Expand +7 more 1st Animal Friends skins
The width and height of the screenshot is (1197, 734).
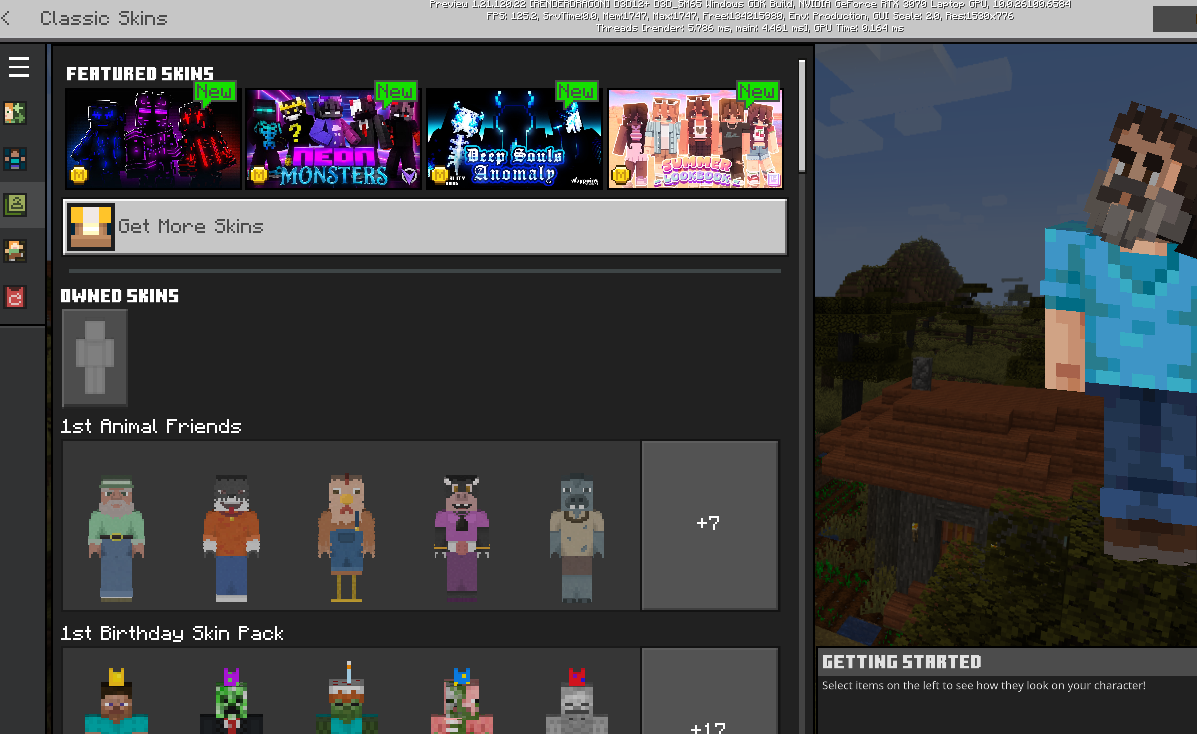(710, 525)
